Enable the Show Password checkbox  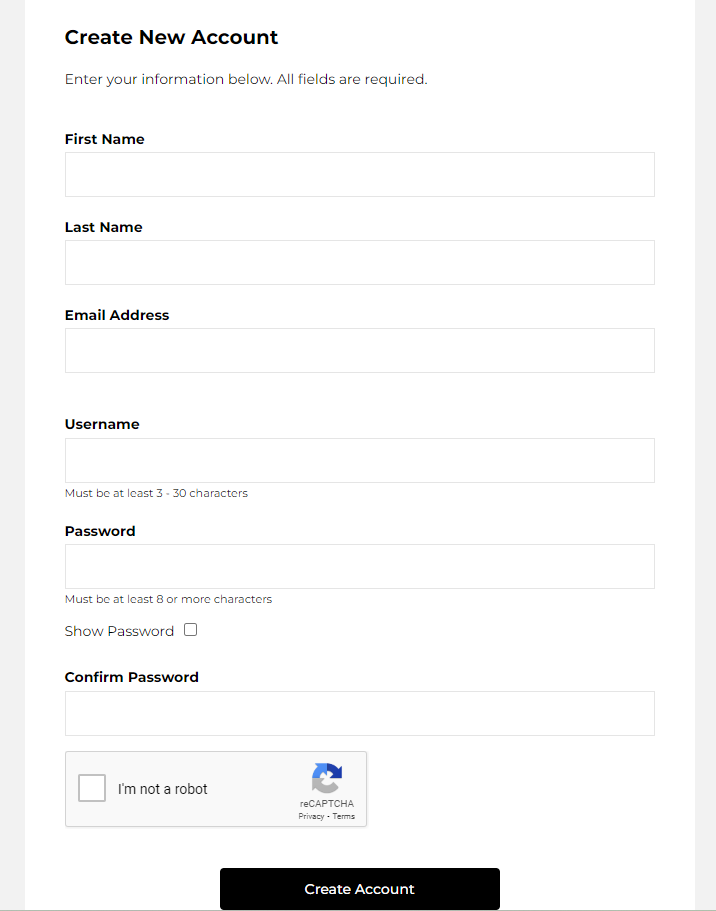pyautogui.click(x=191, y=630)
